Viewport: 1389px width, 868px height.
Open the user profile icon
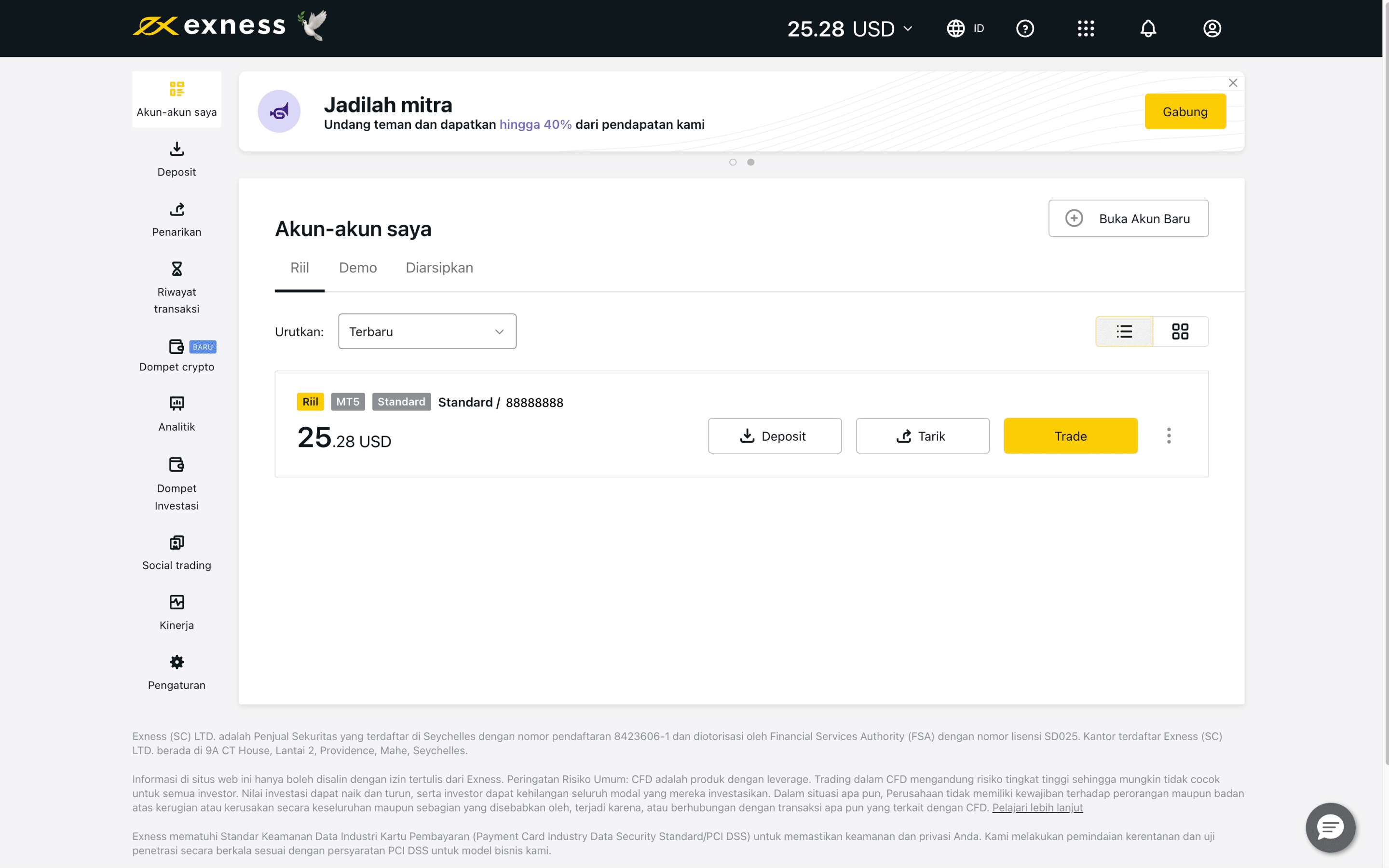pyautogui.click(x=1212, y=28)
